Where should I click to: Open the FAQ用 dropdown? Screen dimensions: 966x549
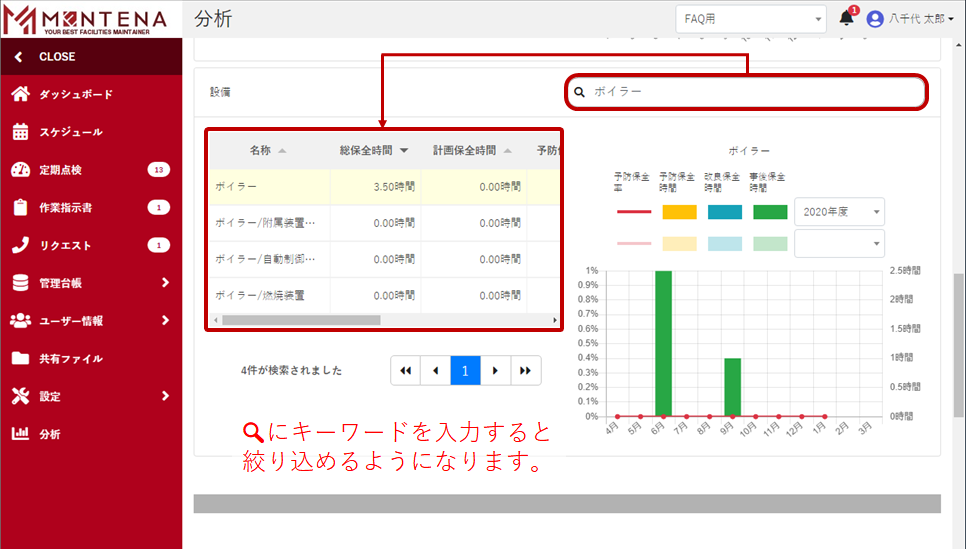point(751,18)
